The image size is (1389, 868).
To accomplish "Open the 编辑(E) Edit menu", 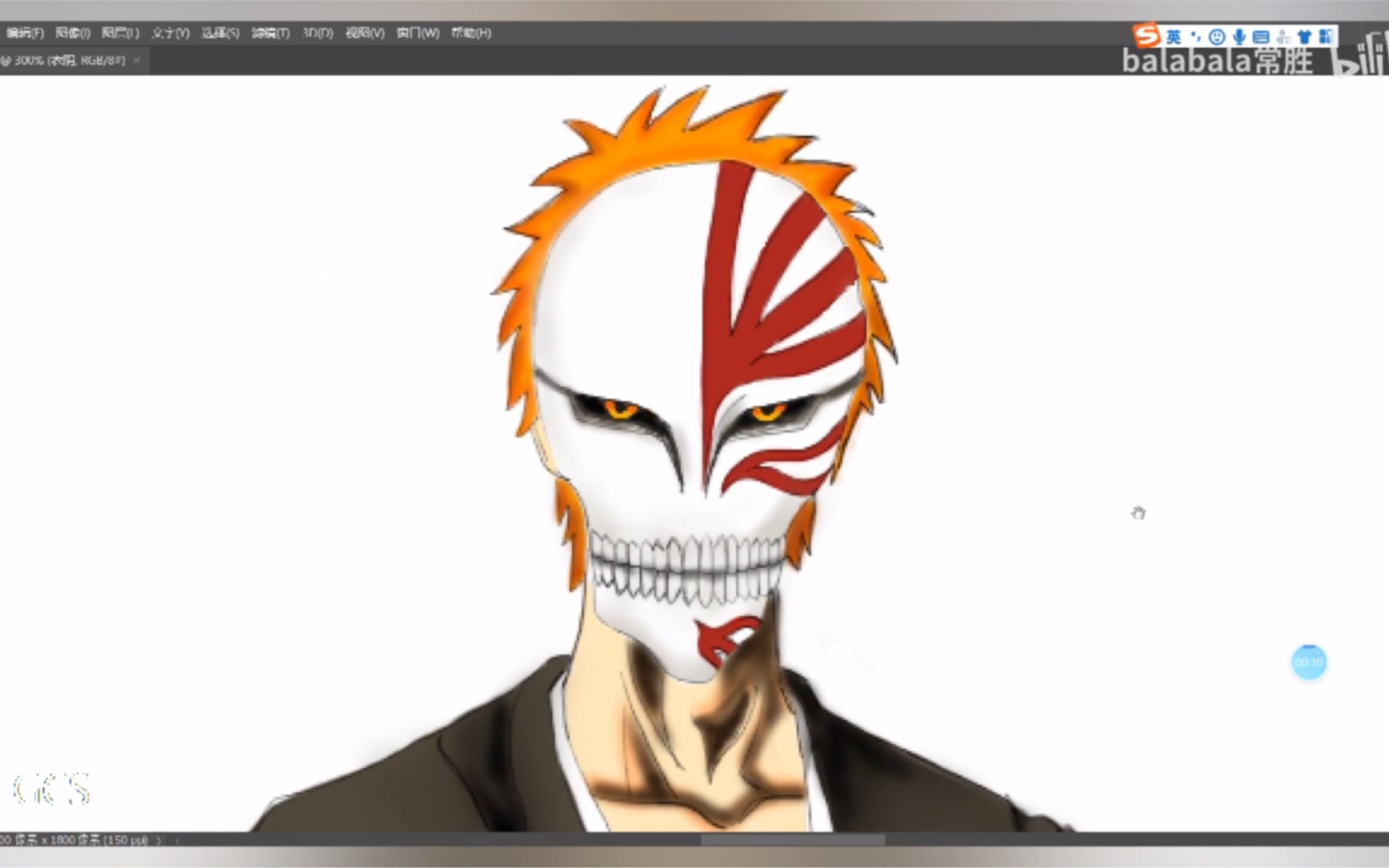I will [25, 33].
